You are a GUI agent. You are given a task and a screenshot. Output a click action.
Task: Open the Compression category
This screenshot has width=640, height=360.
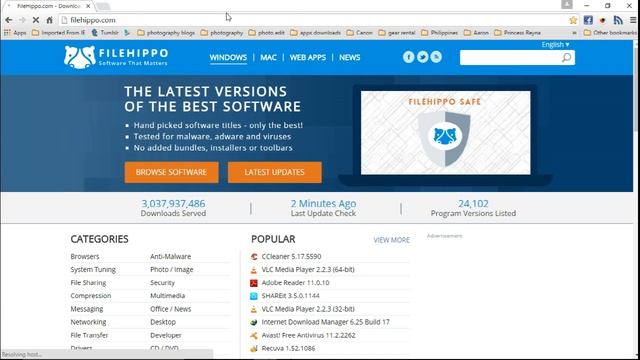(x=91, y=296)
